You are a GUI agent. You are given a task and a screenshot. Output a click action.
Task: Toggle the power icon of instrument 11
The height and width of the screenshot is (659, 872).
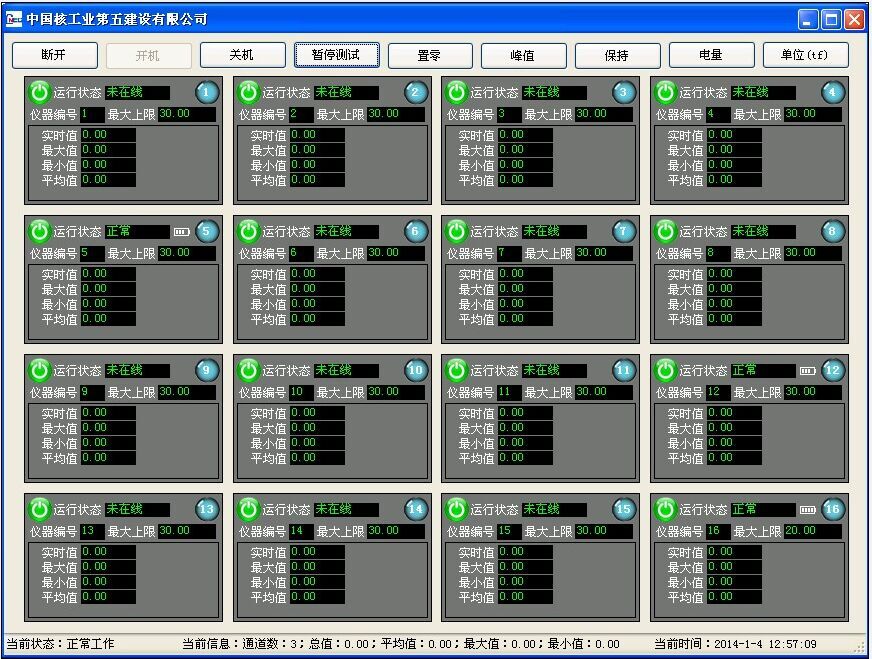coord(457,370)
